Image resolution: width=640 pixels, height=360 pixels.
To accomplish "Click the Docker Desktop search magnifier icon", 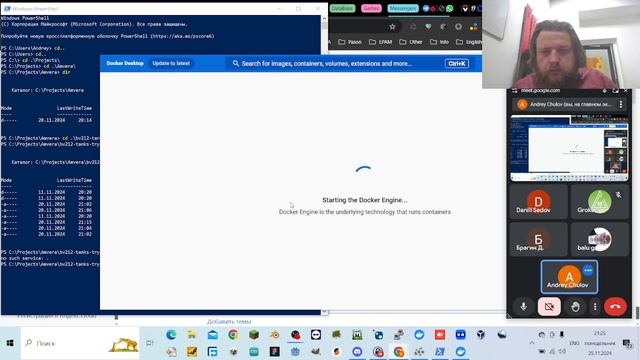I will (236, 63).
